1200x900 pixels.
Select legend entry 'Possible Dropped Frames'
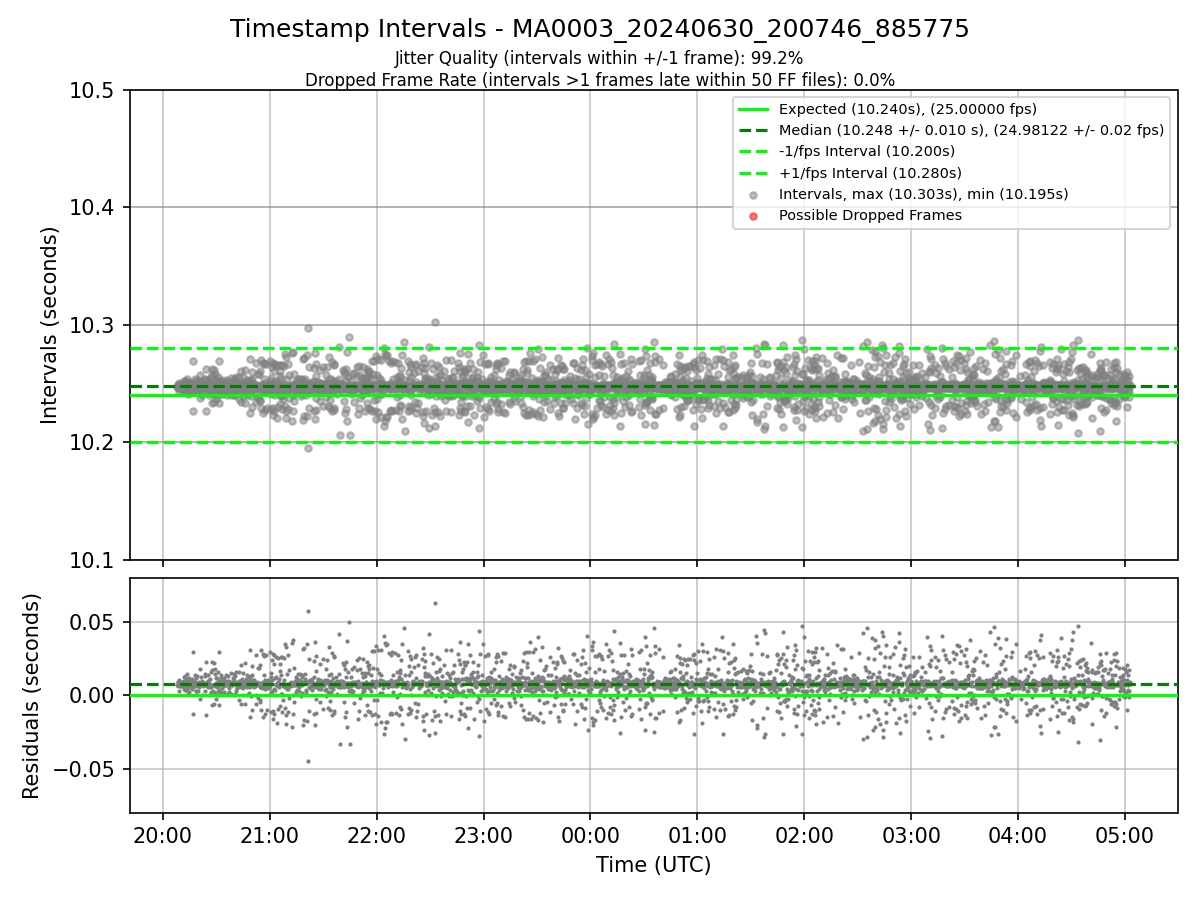(x=870, y=215)
